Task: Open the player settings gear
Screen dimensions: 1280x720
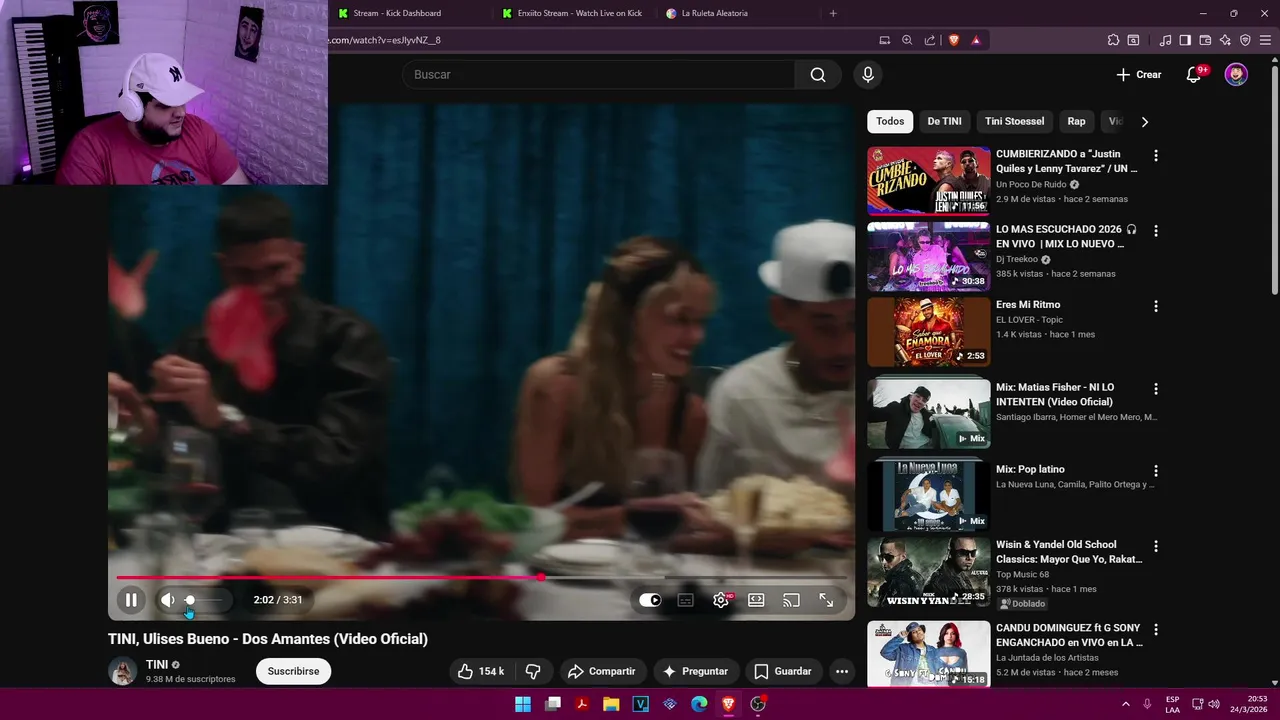Action: (x=721, y=600)
